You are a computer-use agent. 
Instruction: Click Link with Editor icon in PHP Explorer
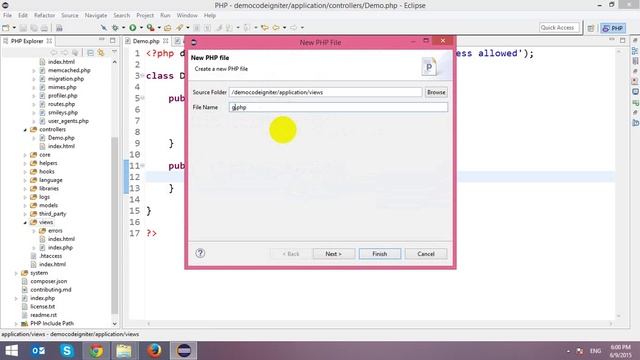pyautogui.click(x=101, y=53)
